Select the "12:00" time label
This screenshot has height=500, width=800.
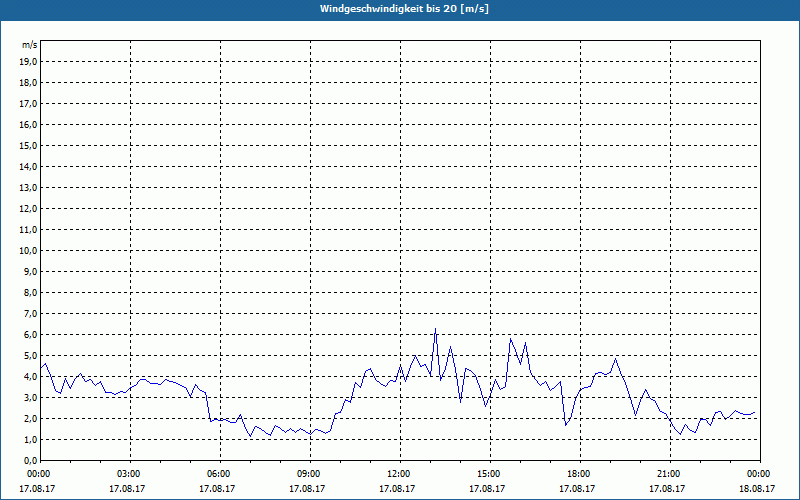point(399,474)
